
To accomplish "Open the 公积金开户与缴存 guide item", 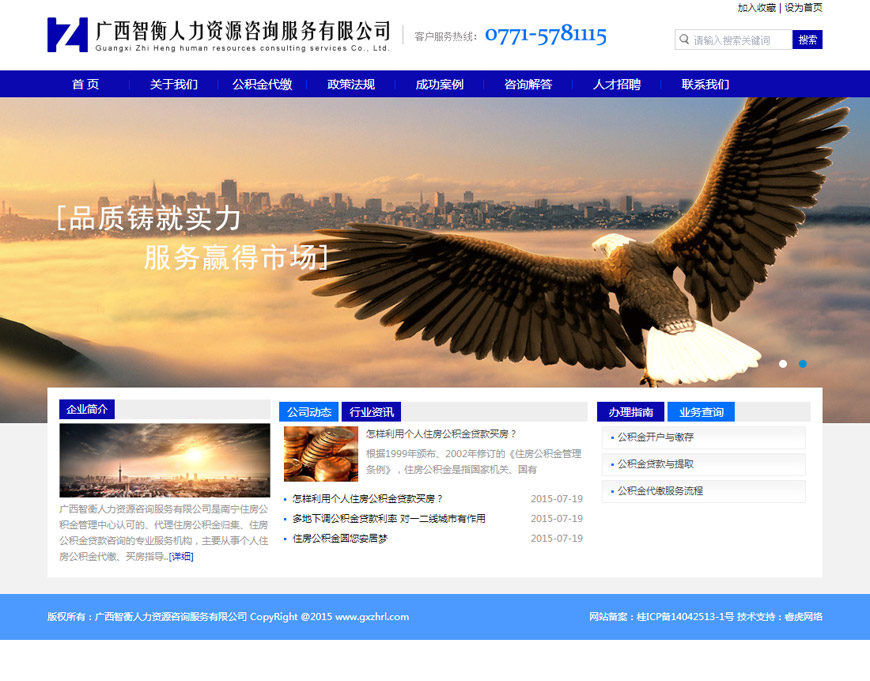I will pyautogui.click(x=655, y=438).
